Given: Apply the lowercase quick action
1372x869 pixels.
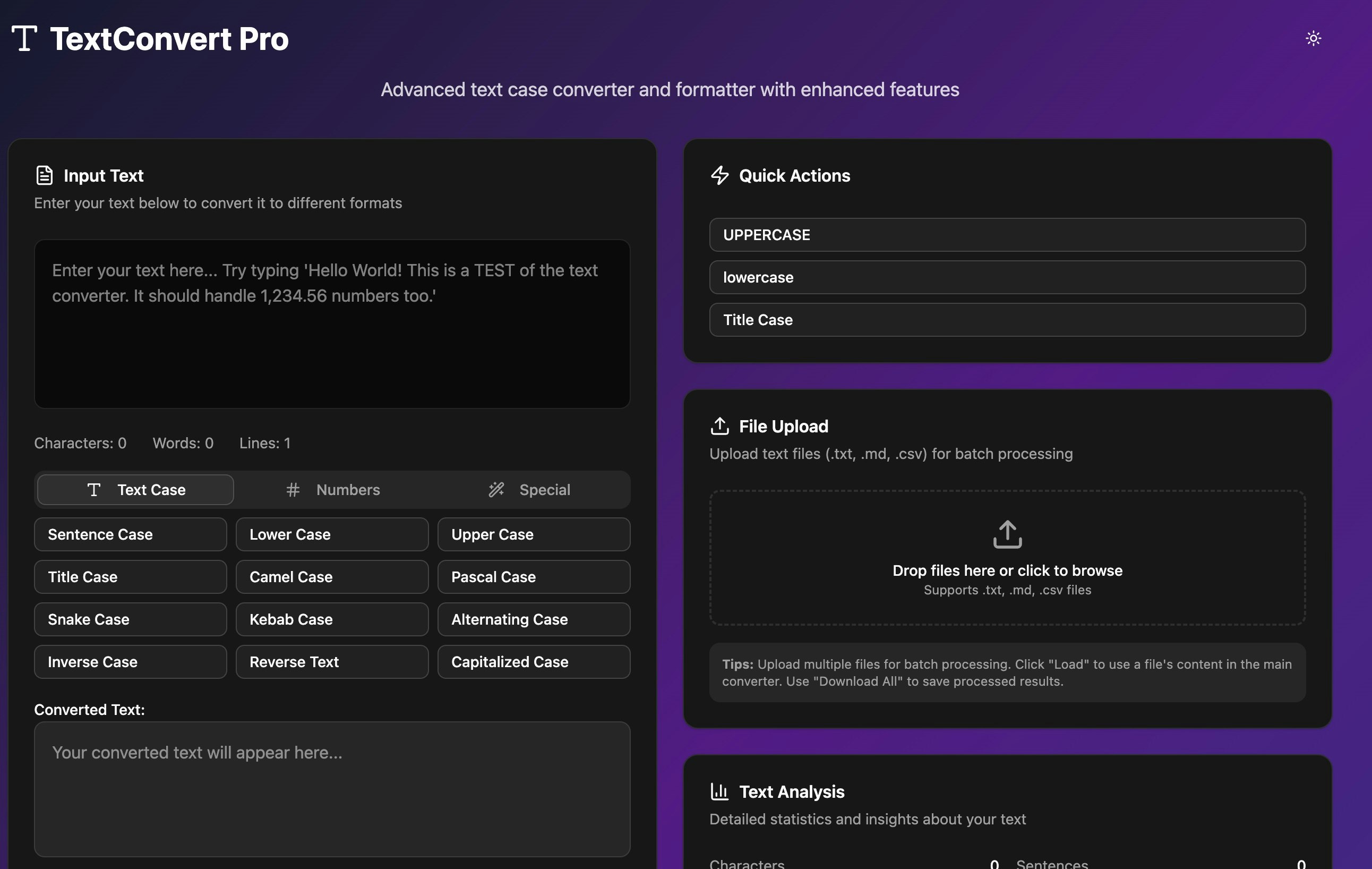Looking at the screenshot, I should point(1007,277).
